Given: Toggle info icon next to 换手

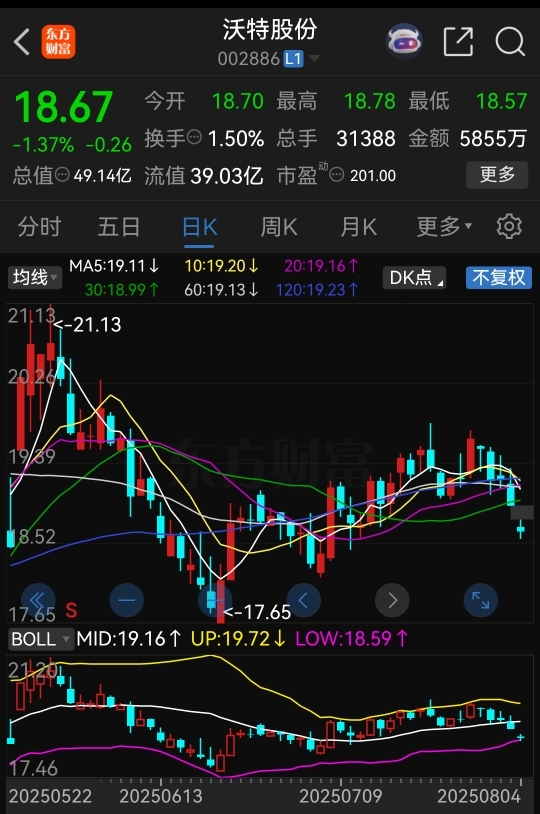Looking at the screenshot, I should tap(194, 138).
